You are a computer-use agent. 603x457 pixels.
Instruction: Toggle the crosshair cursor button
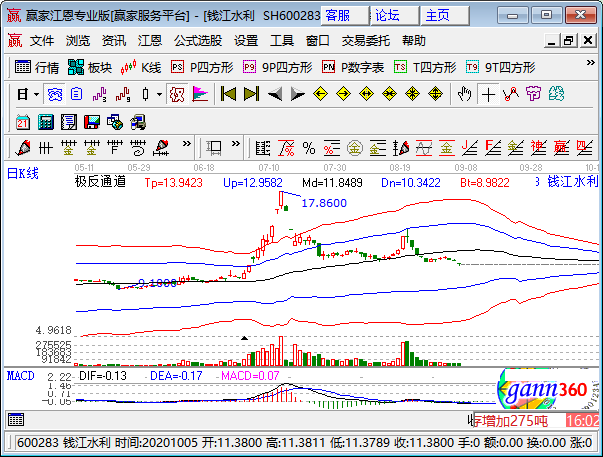coord(488,94)
